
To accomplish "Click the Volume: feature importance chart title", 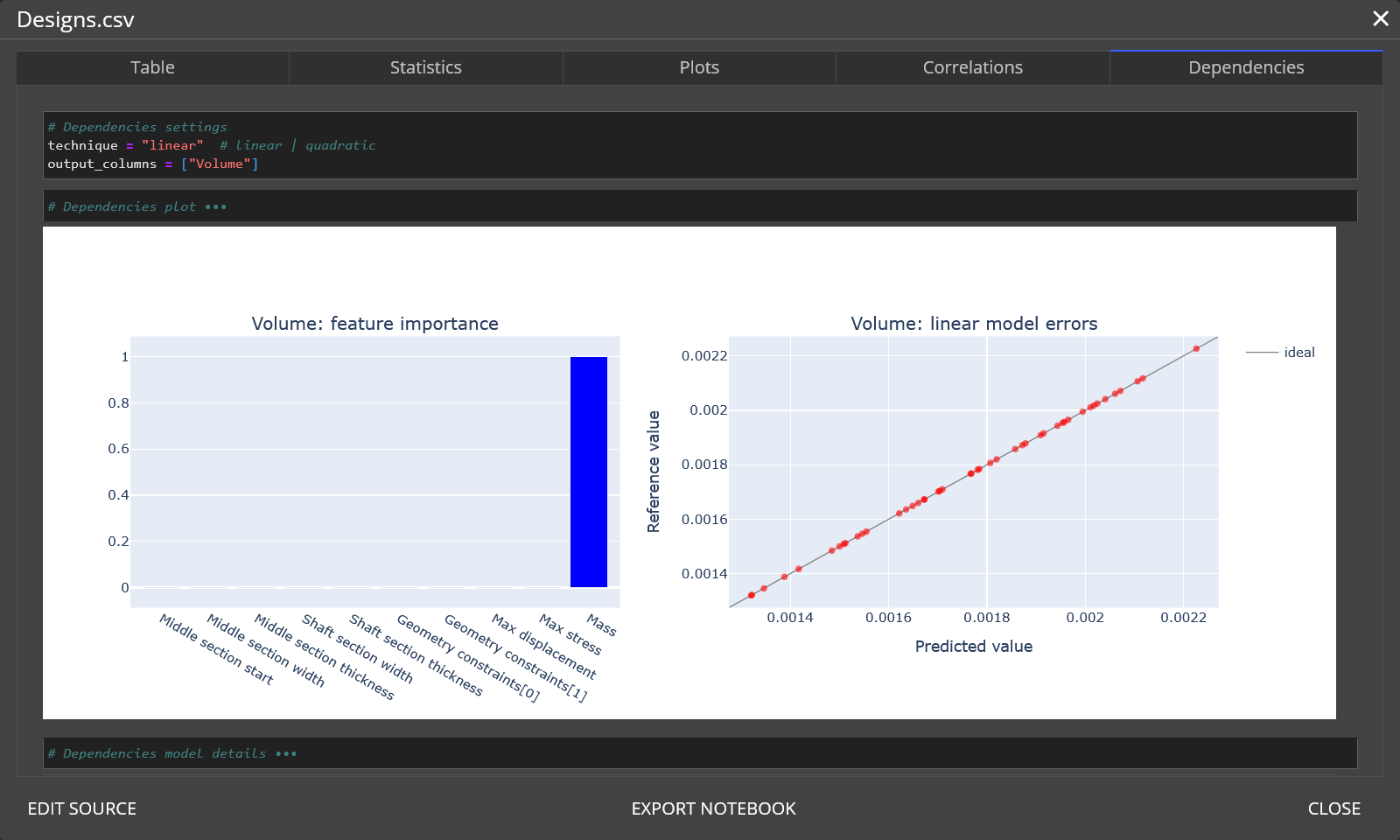I will (374, 324).
